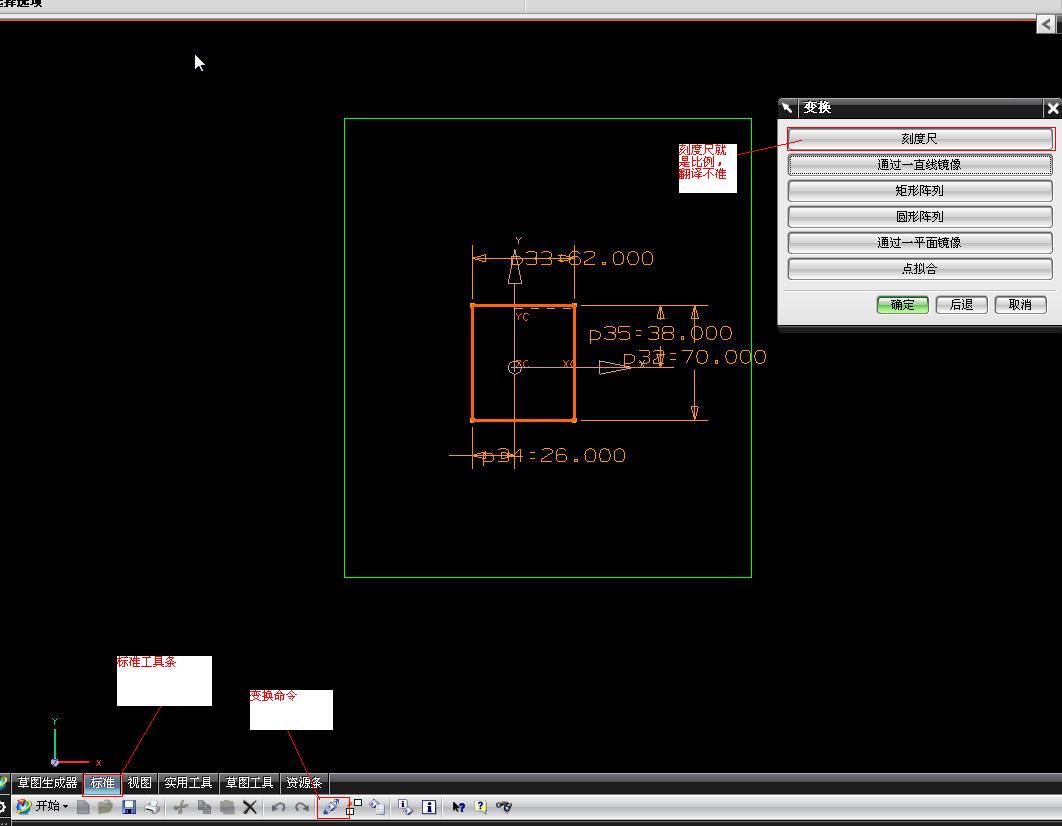Click the move object squares icon
Screen dimensions: 1062x826
point(354,806)
